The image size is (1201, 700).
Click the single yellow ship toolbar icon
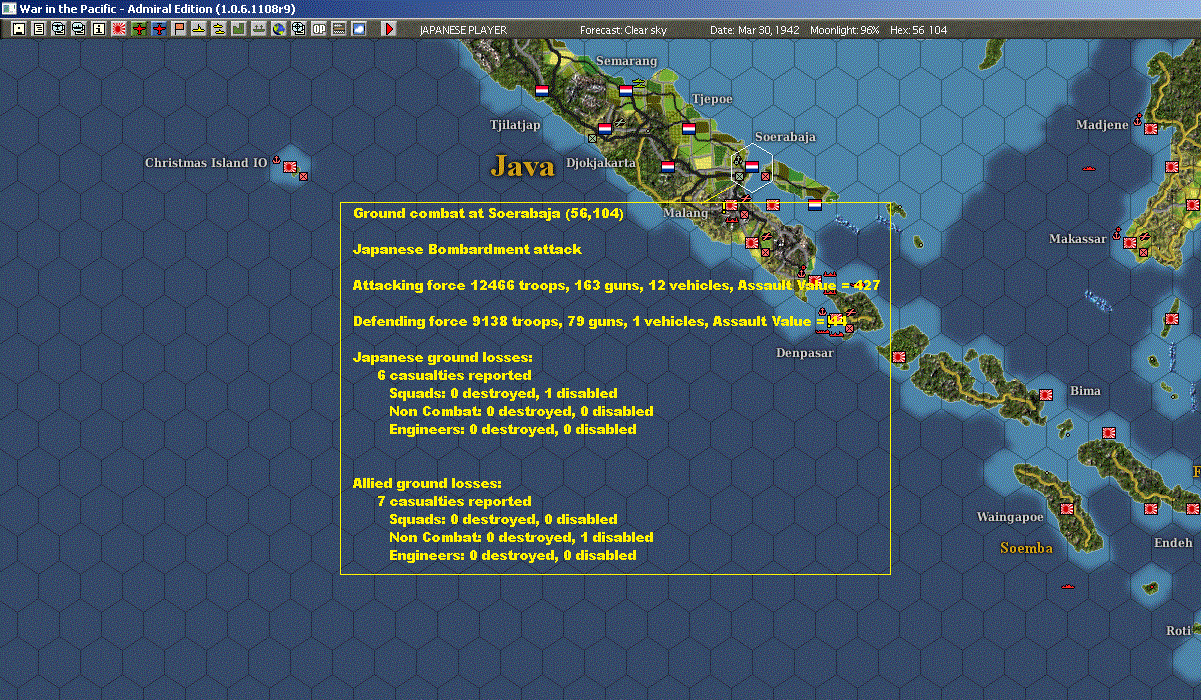(199, 29)
